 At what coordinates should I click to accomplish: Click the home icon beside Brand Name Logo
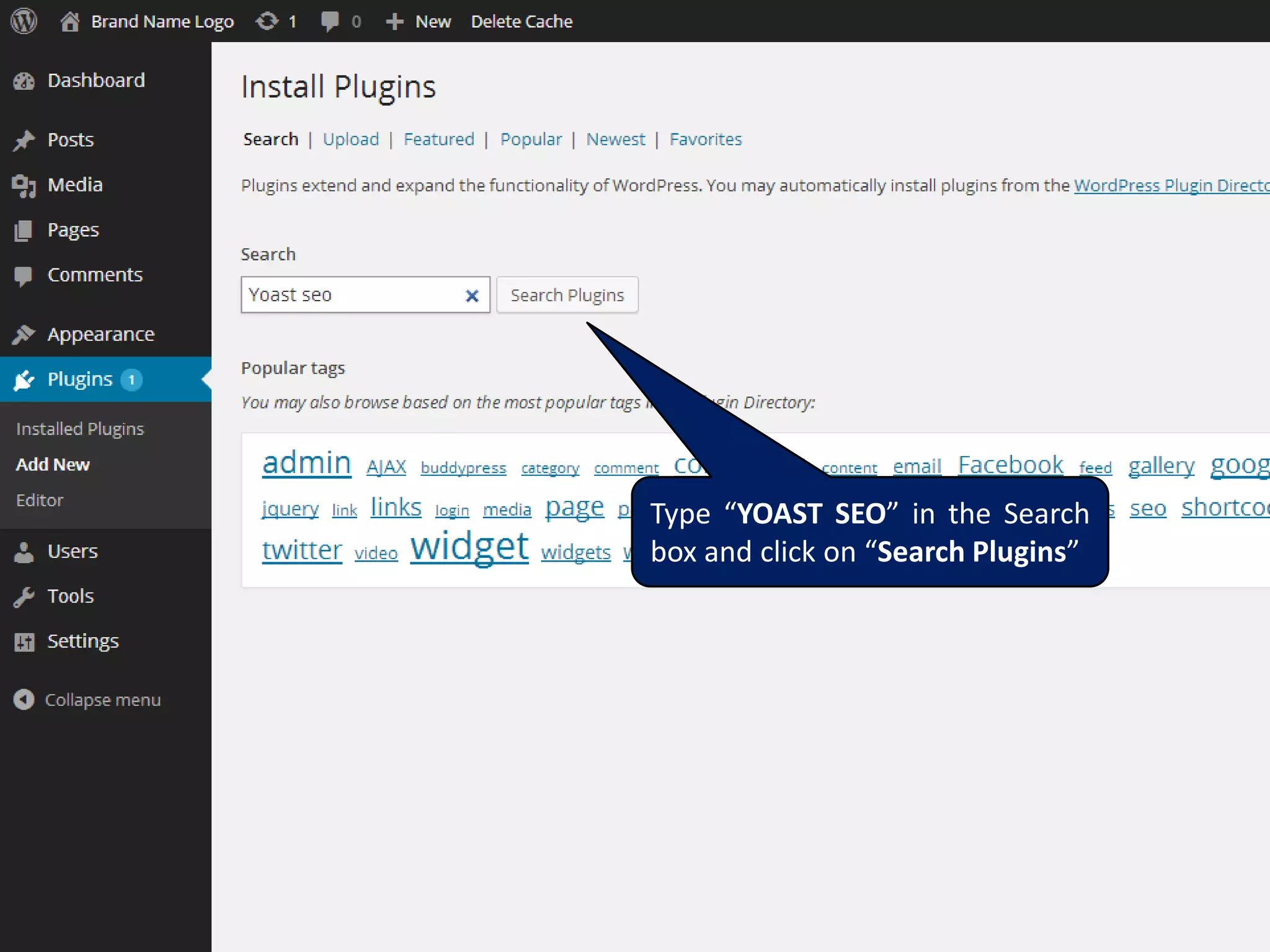click(70, 22)
